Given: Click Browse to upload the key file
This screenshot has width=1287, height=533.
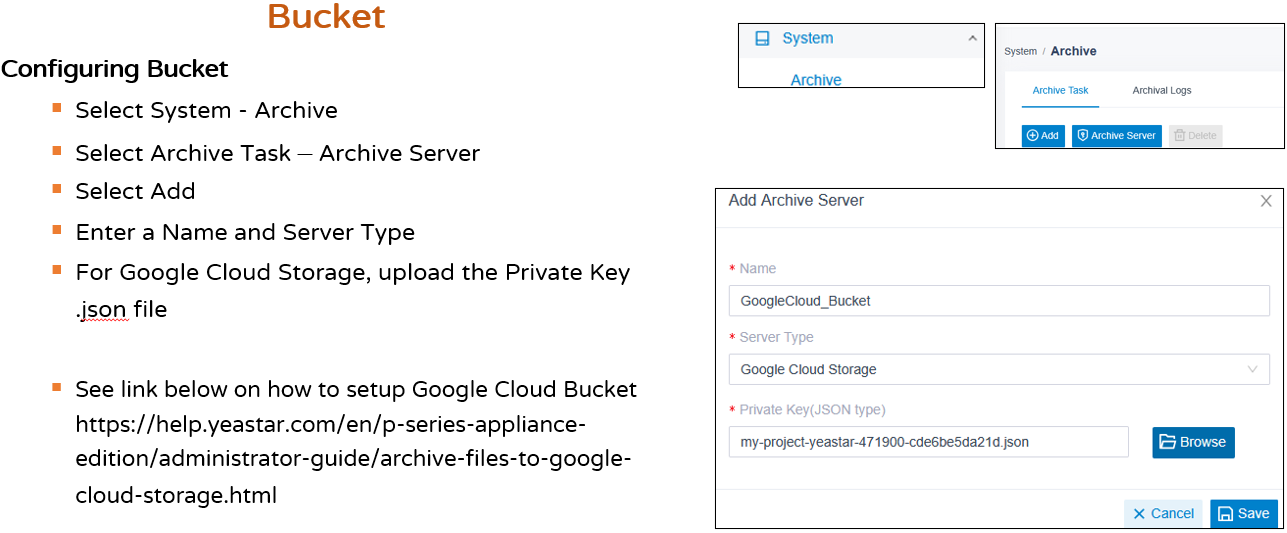Looking at the screenshot, I should click(x=1193, y=442).
